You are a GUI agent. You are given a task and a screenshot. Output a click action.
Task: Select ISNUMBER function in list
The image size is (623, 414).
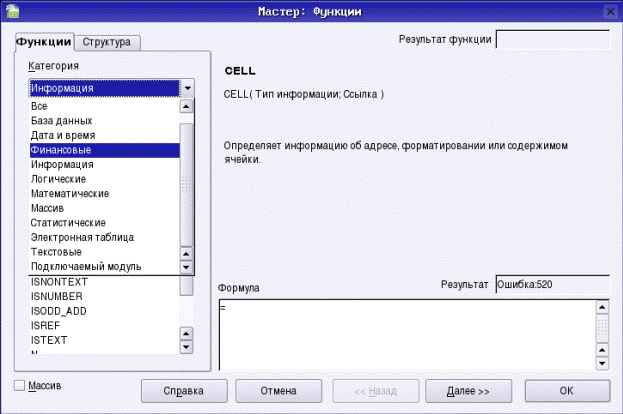(104, 297)
